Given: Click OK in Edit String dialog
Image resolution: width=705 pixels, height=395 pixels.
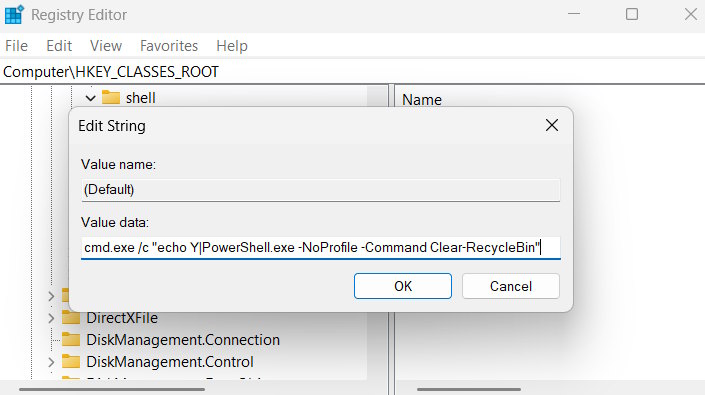Looking at the screenshot, I should pos(403,286).
